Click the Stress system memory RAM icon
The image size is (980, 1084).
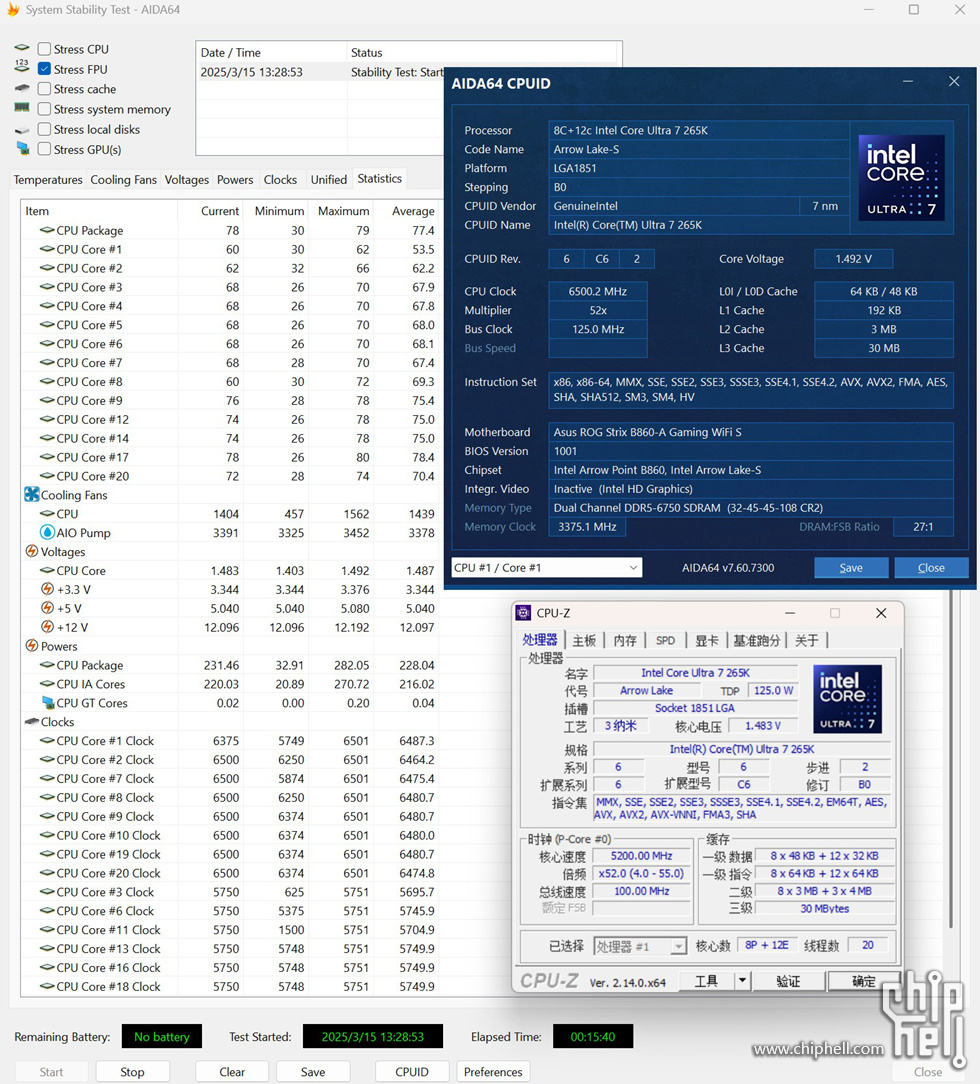[22, 107]
